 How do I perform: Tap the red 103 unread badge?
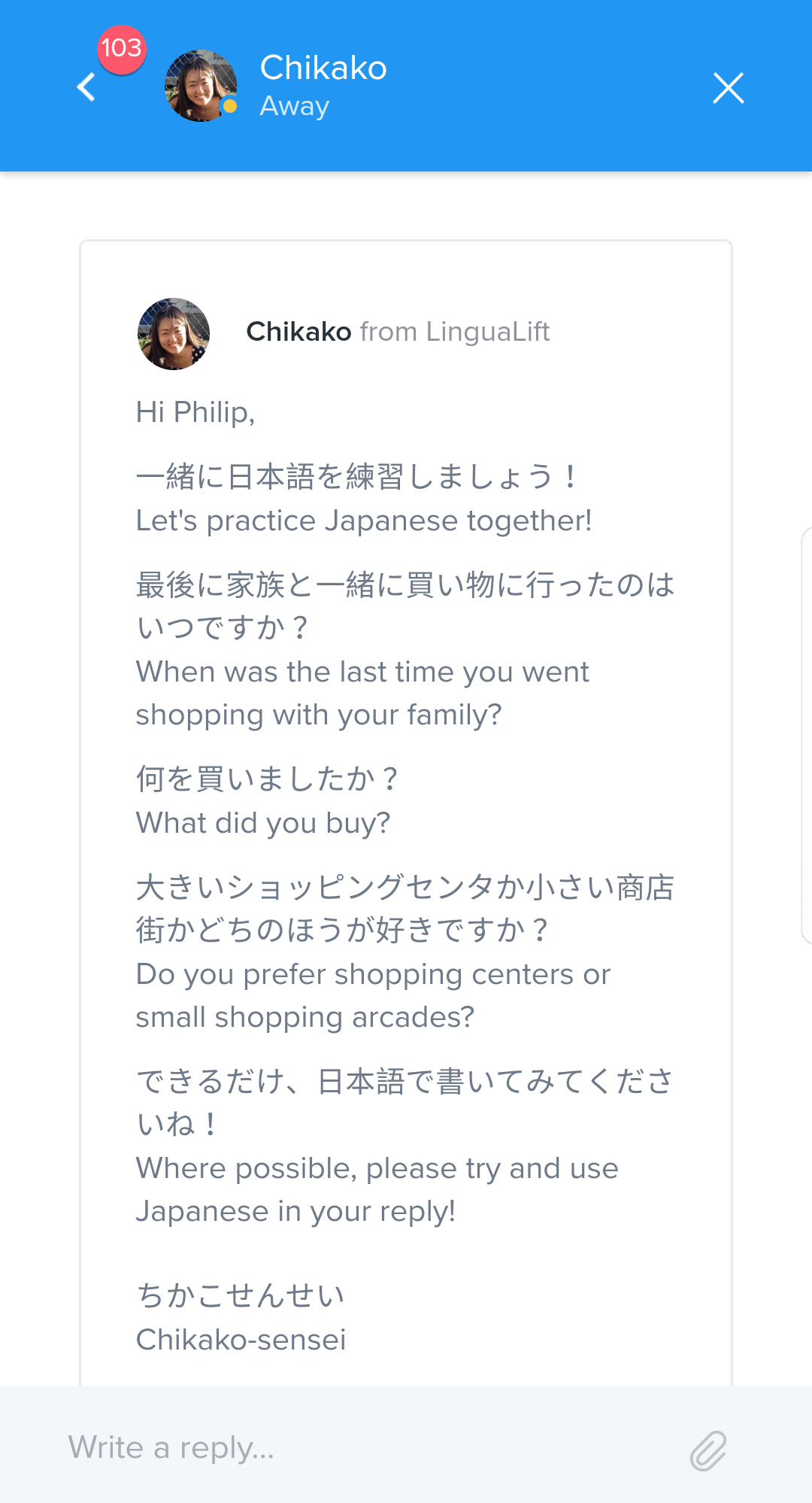(x=121, y=48)
